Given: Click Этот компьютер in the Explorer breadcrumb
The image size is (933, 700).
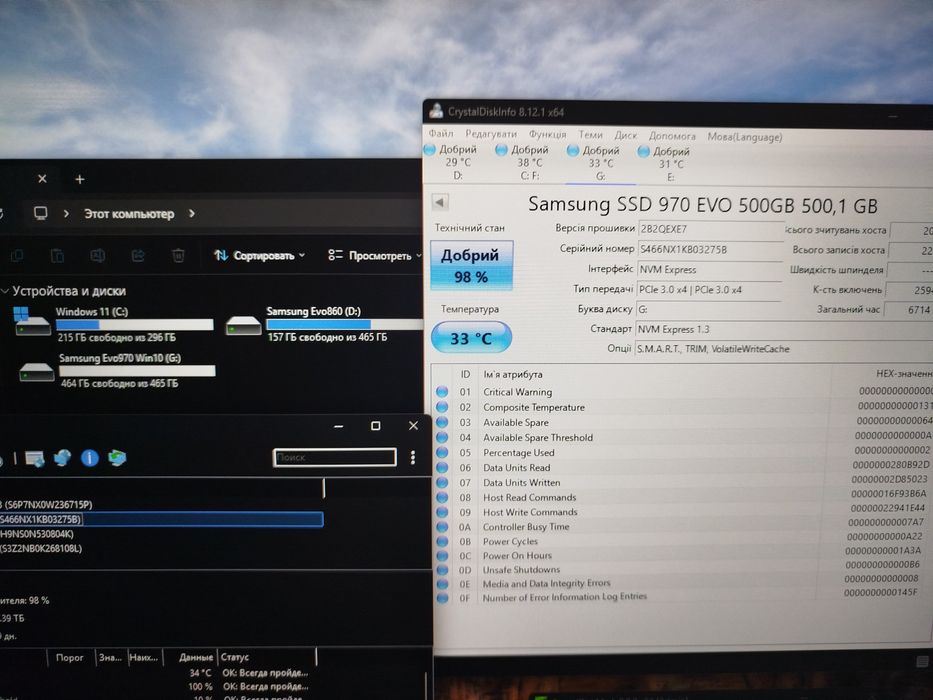Looking at the screenshot, I should (129, 214).
